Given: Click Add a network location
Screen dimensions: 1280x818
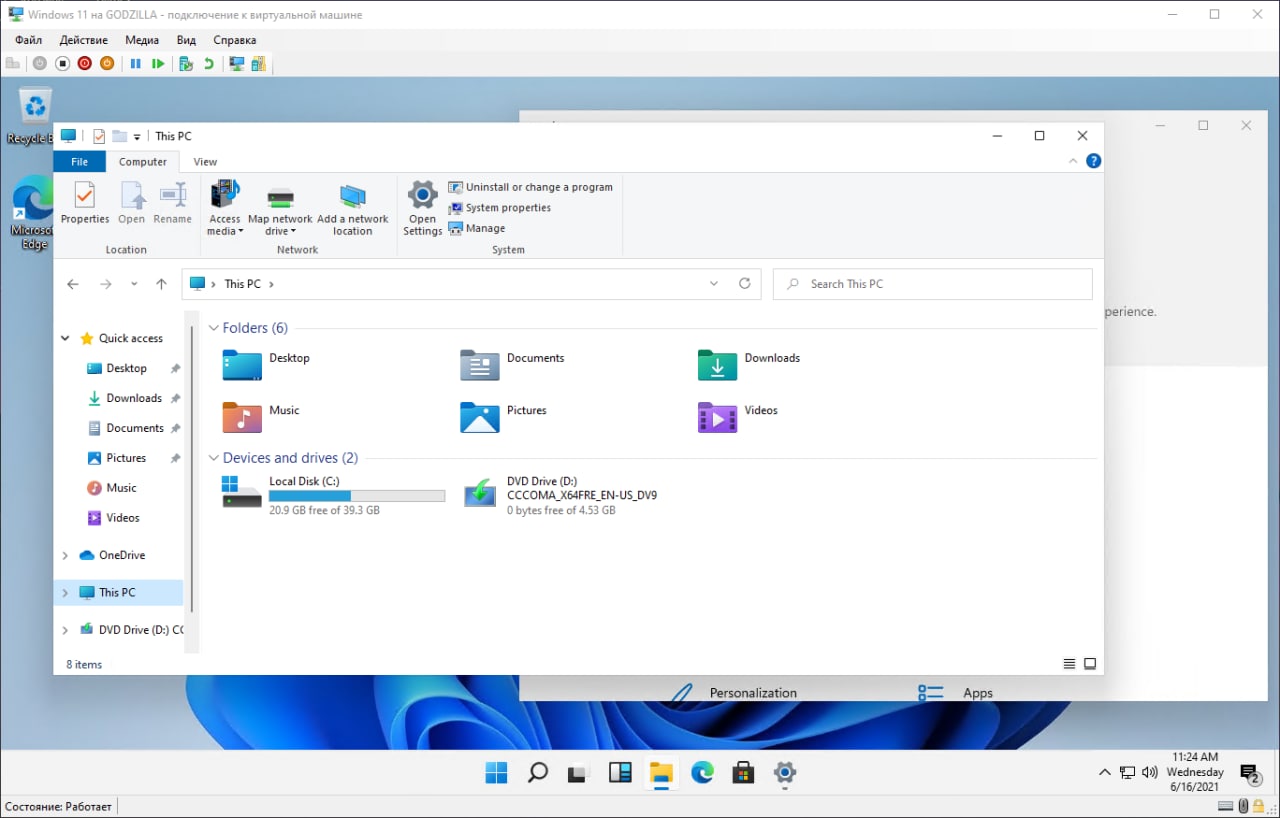Looking at the screenshot, I should 352,208.
